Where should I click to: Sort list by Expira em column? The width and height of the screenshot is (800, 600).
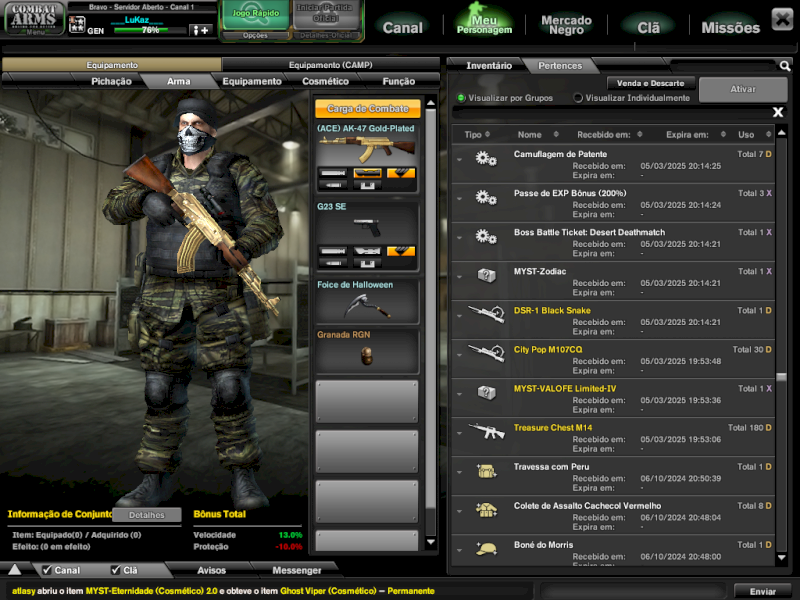click(x=695, y=135)
